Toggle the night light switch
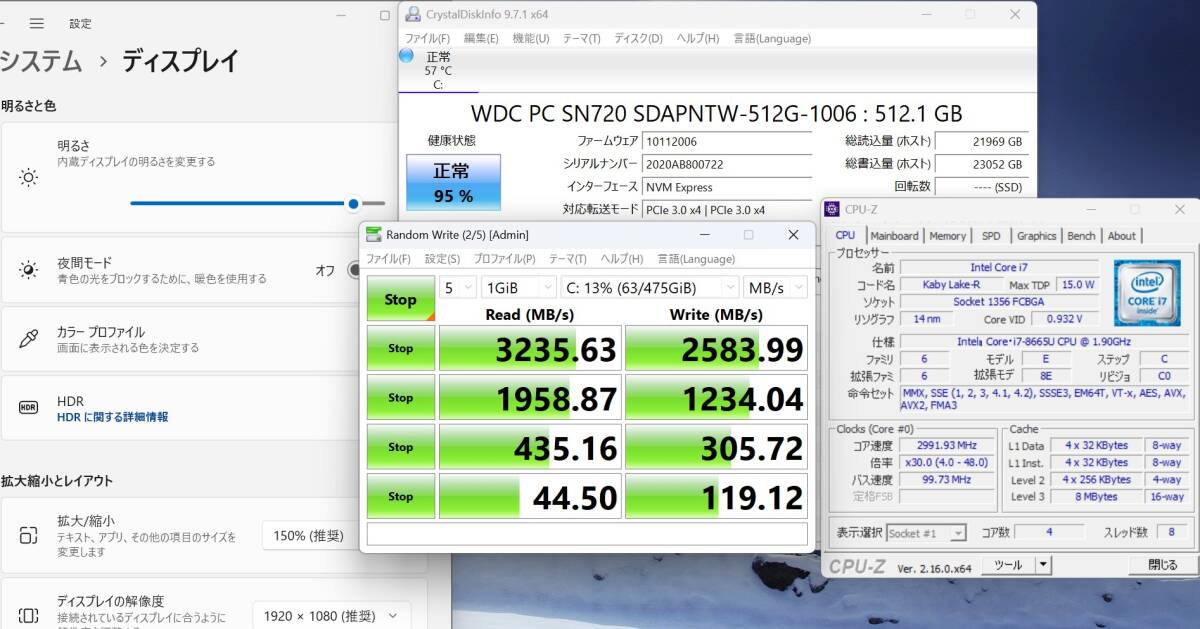Viewport: 1200px width, 629px height. pyautogui.click(x=355, y=270)
